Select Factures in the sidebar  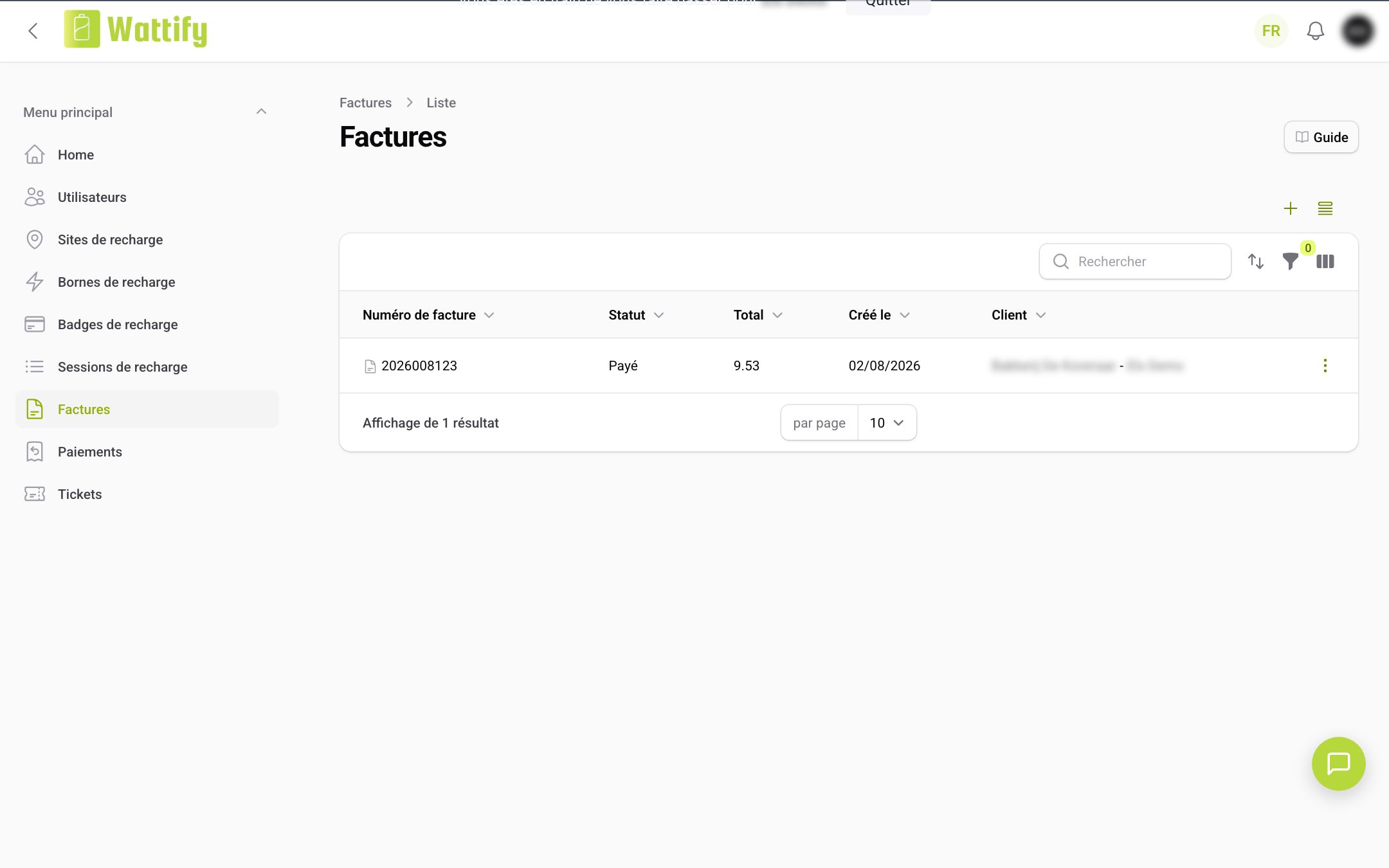(147, 409)
